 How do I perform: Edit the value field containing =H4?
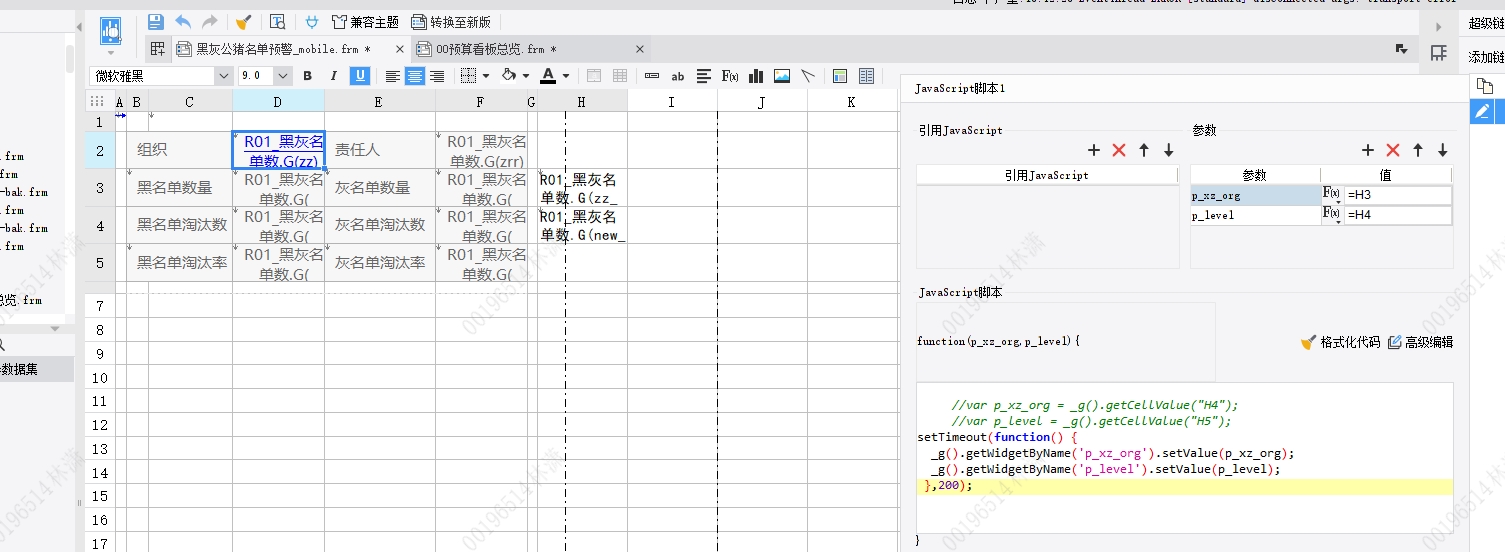[x=1398, y=215]
